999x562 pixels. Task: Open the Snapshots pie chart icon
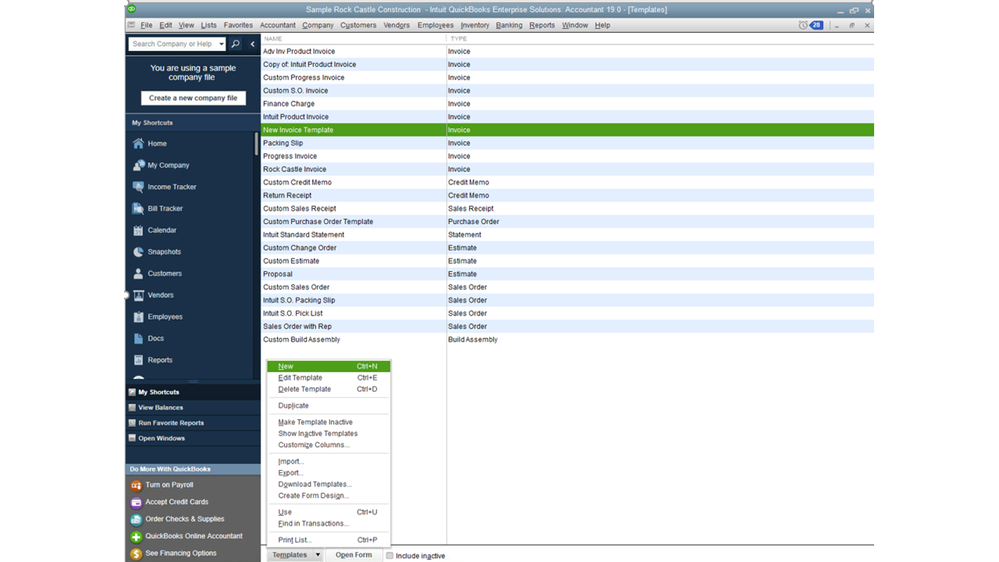(138, 252)
